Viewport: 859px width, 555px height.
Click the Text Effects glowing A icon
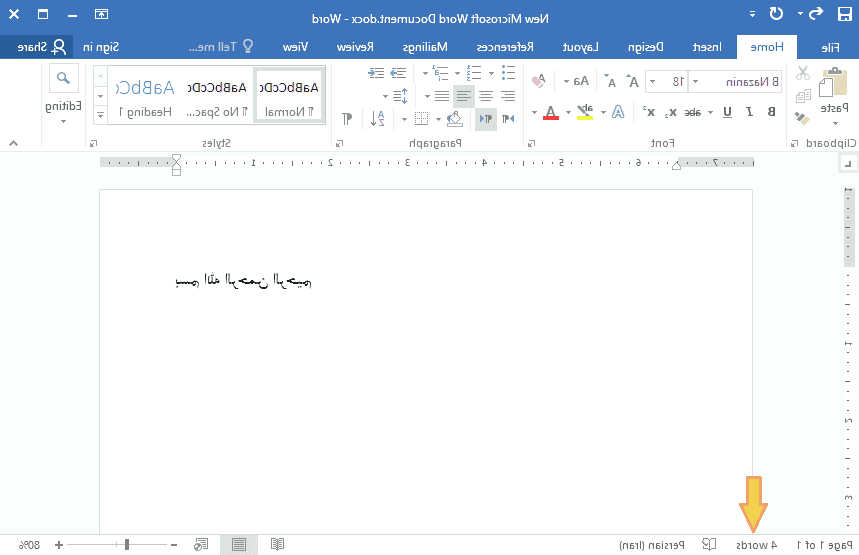pos(618,112)
